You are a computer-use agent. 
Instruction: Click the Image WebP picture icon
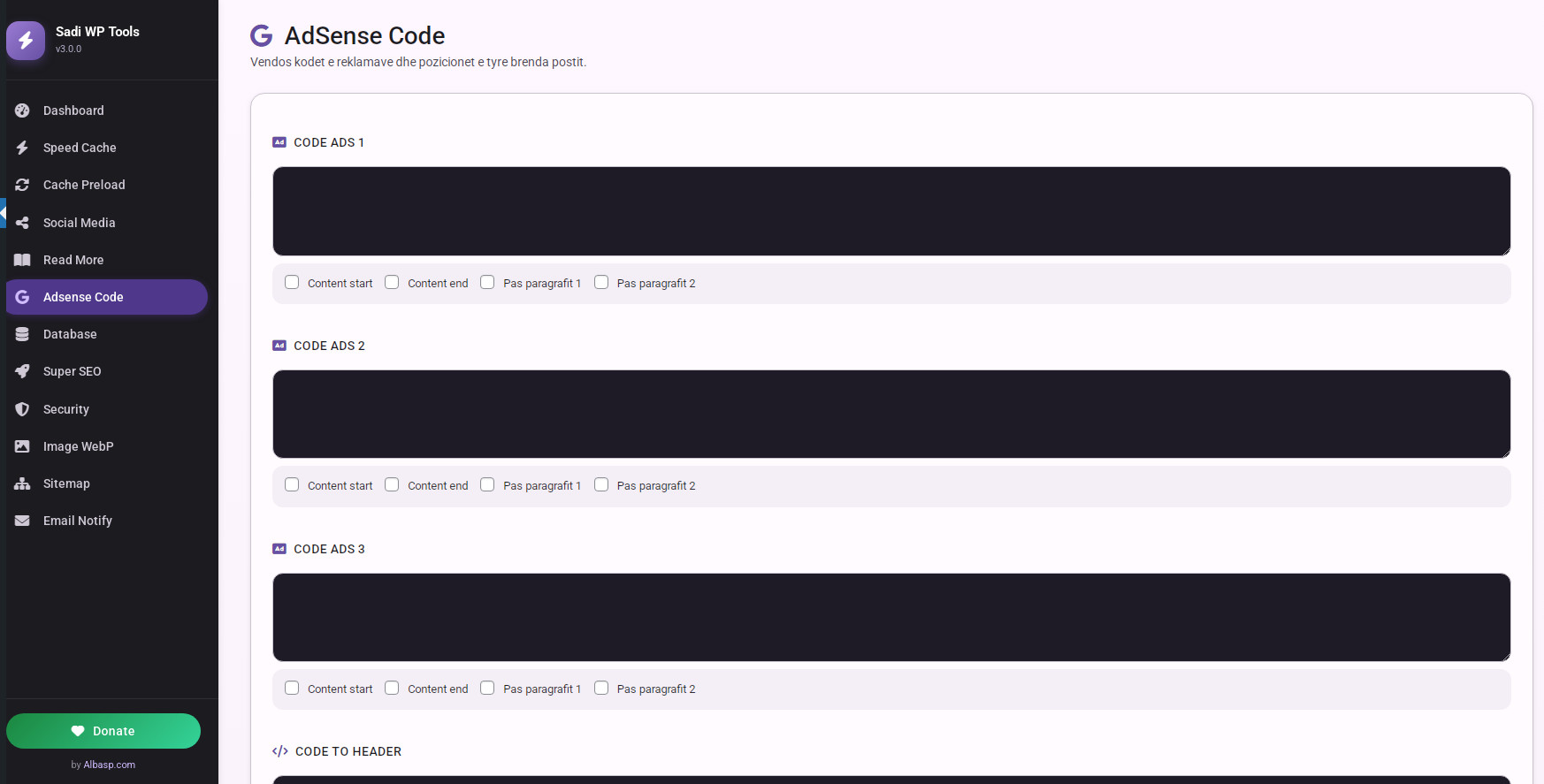(x=22, y=446)
